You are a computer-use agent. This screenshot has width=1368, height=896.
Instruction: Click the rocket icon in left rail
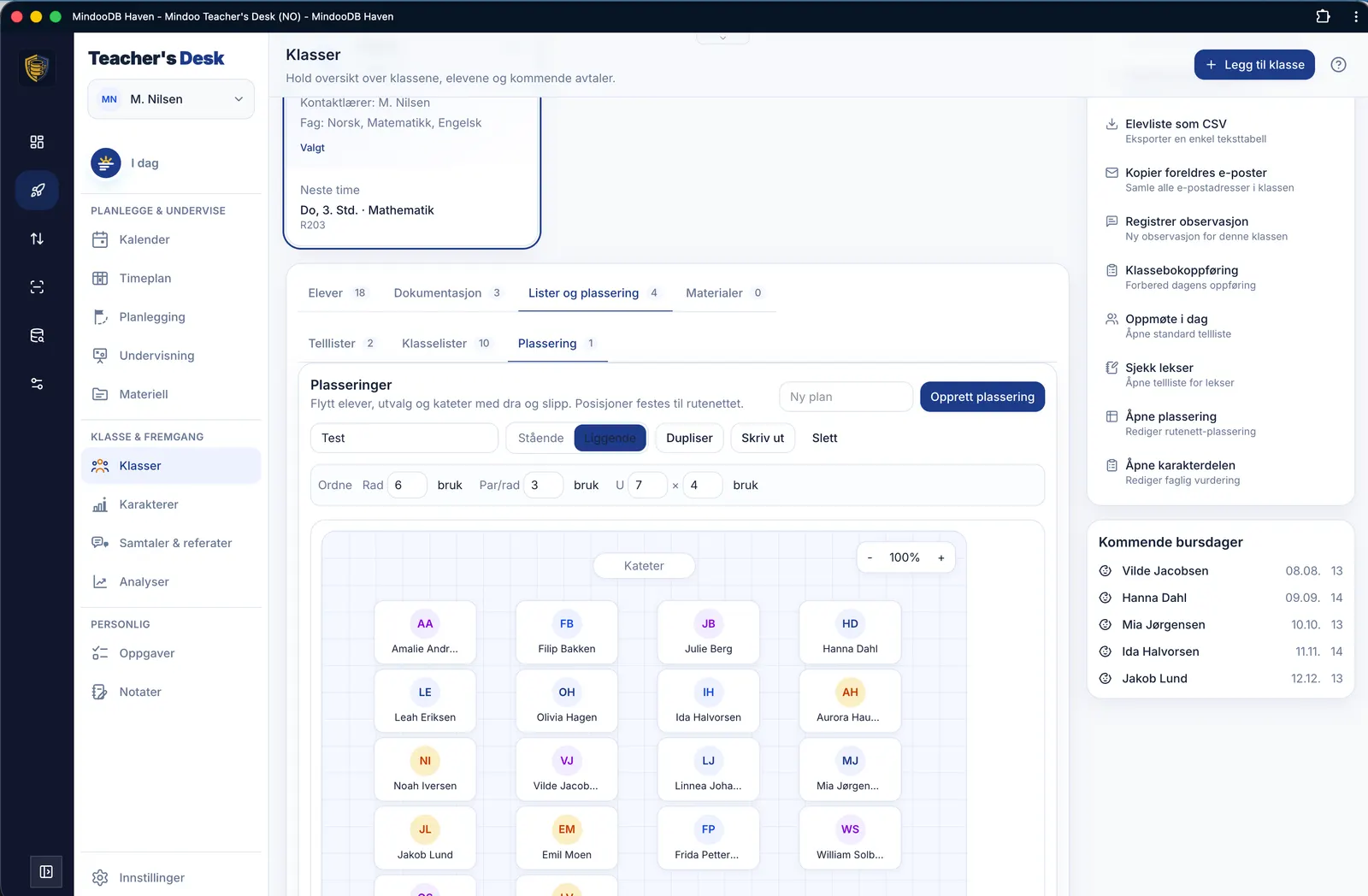[x=37, y=191]
